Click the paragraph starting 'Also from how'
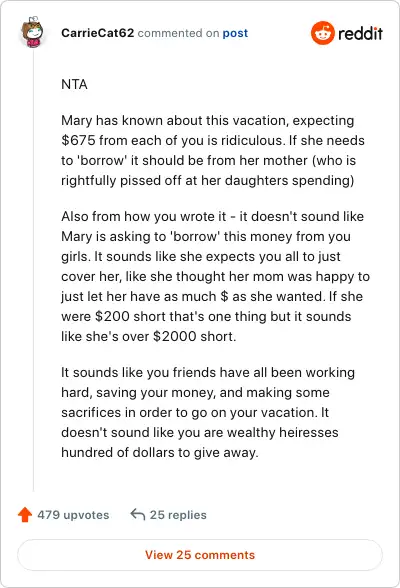The image size is (400, 588). point(216,276)
